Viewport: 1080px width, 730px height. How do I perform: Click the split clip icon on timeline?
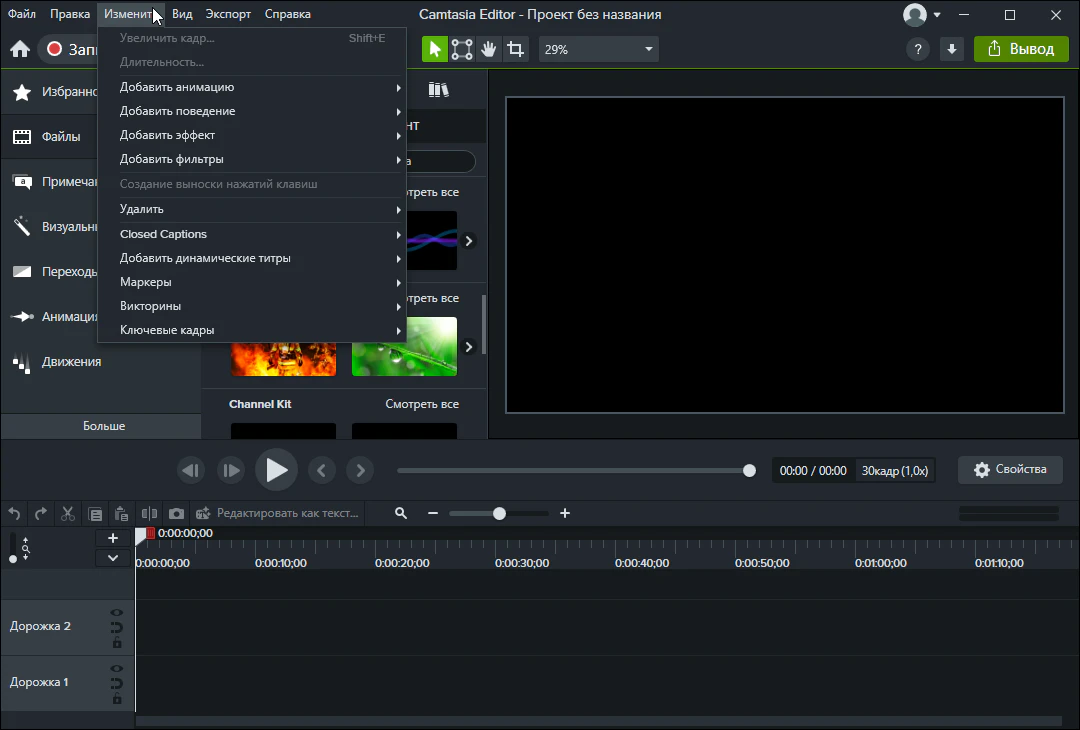click(149, 513)
